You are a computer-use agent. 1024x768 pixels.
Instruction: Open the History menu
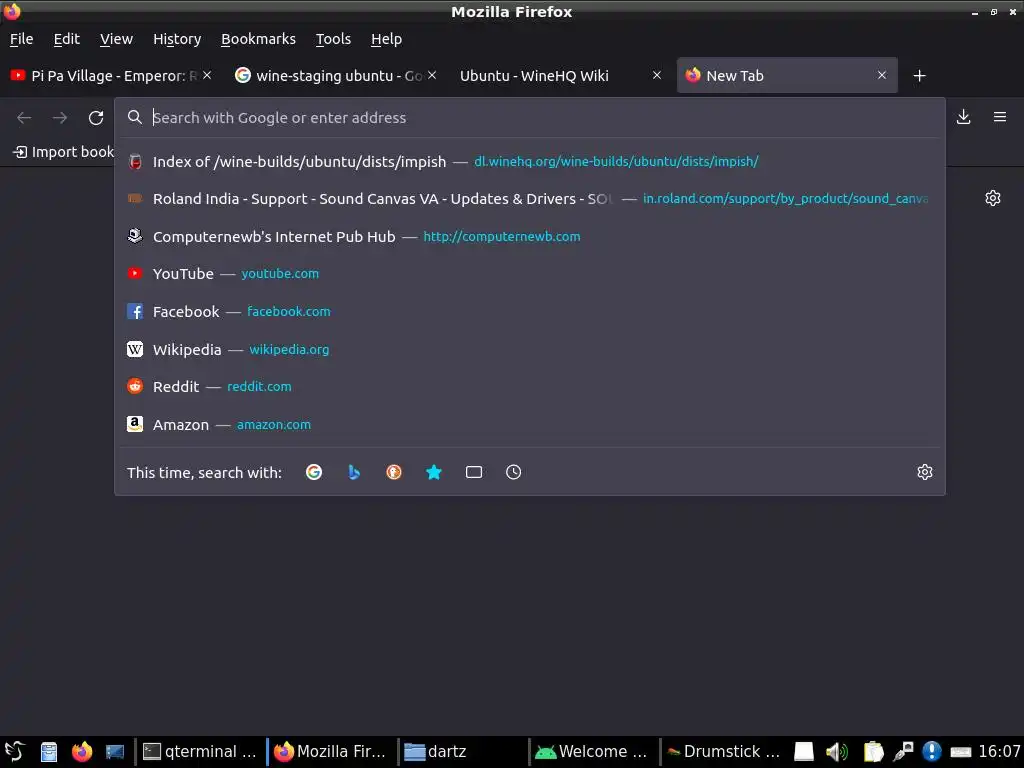pyautogui.click(x=177, y=39)
